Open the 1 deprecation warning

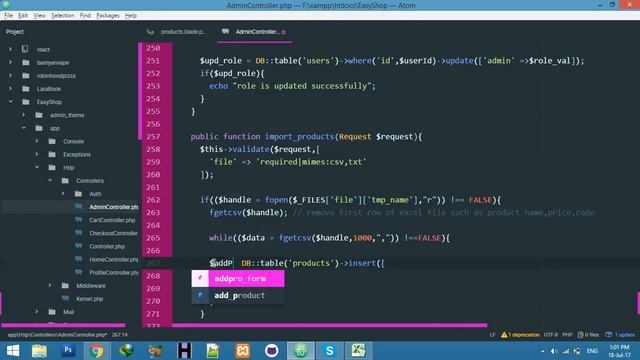click(x=520, y=335)
